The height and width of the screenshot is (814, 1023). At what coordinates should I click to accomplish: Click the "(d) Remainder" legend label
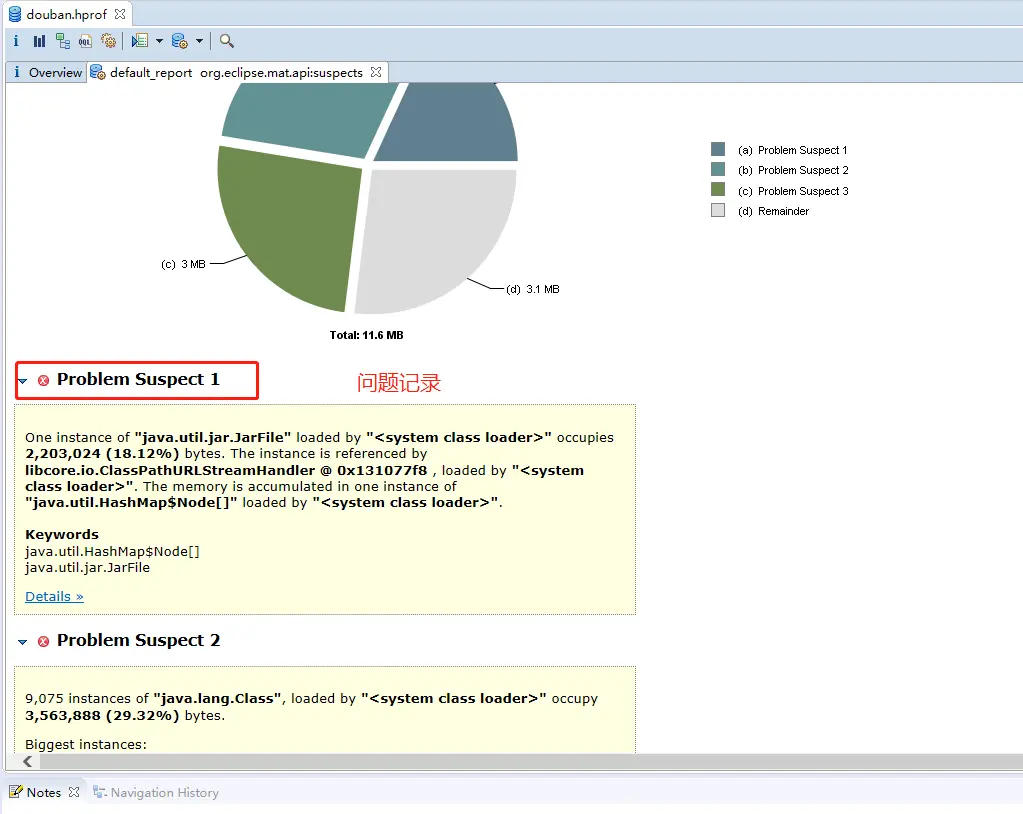tap(774, 211)
